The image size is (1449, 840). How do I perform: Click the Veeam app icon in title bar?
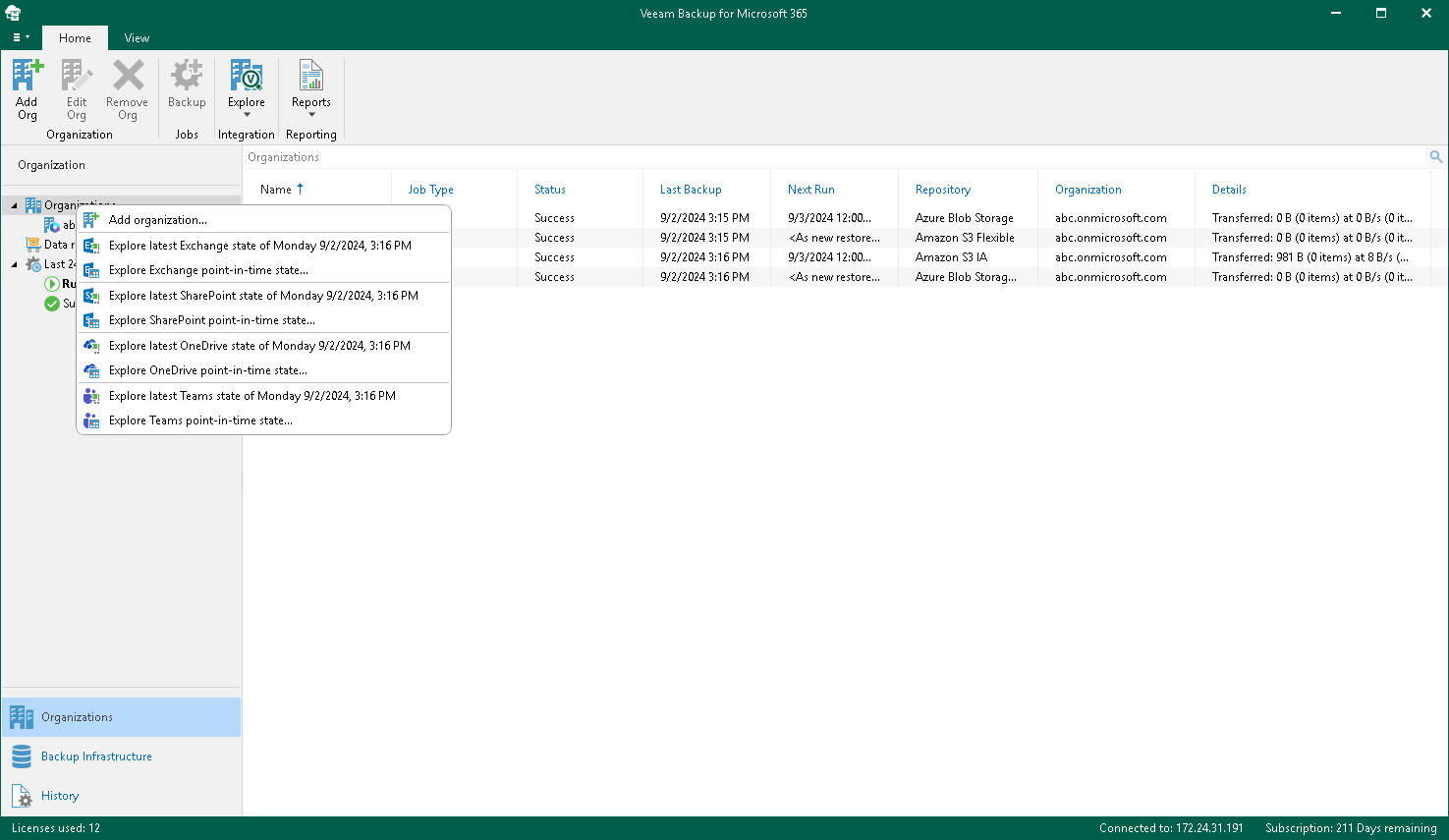(x=13, y=13)
